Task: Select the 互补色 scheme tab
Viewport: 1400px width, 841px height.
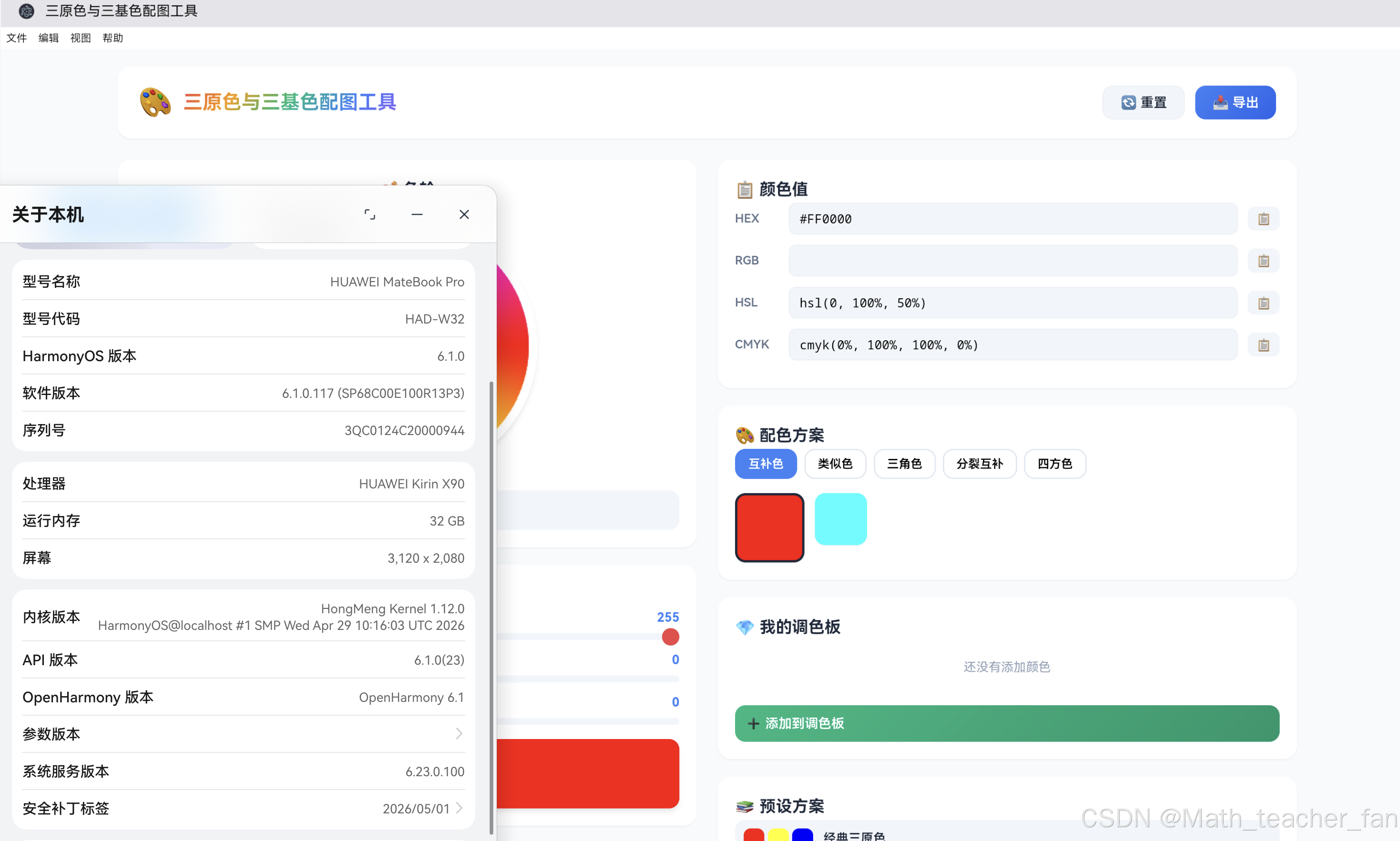Action: tap(766, 464)
